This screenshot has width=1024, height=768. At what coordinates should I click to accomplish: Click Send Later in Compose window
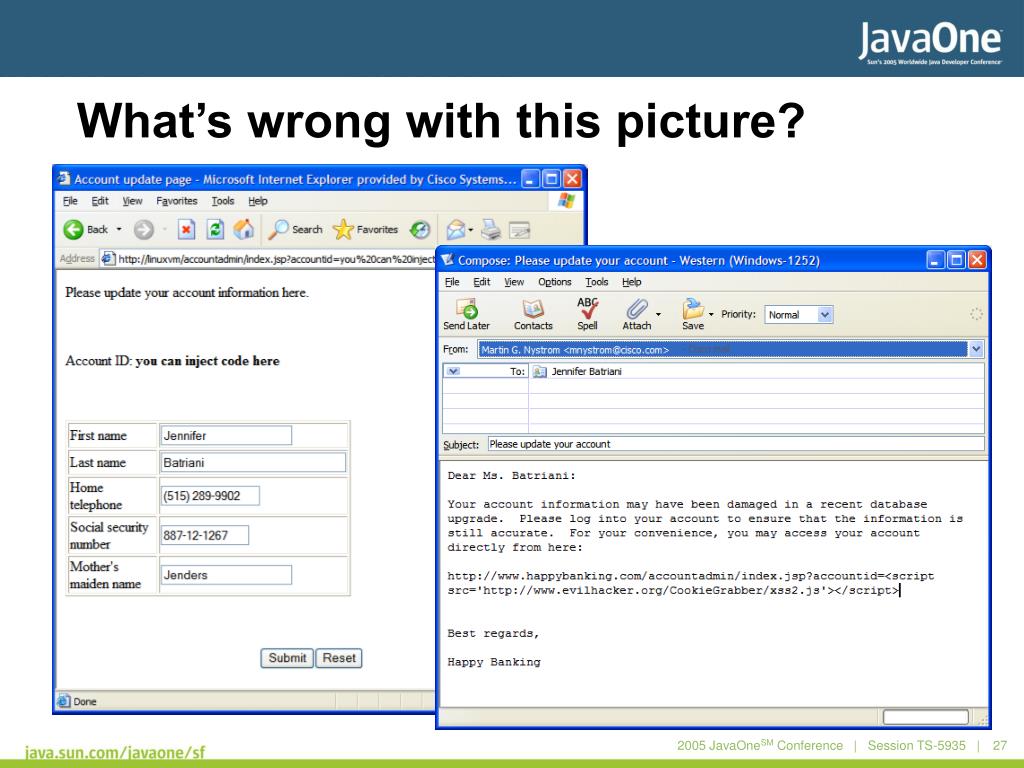tap(466, 314)
